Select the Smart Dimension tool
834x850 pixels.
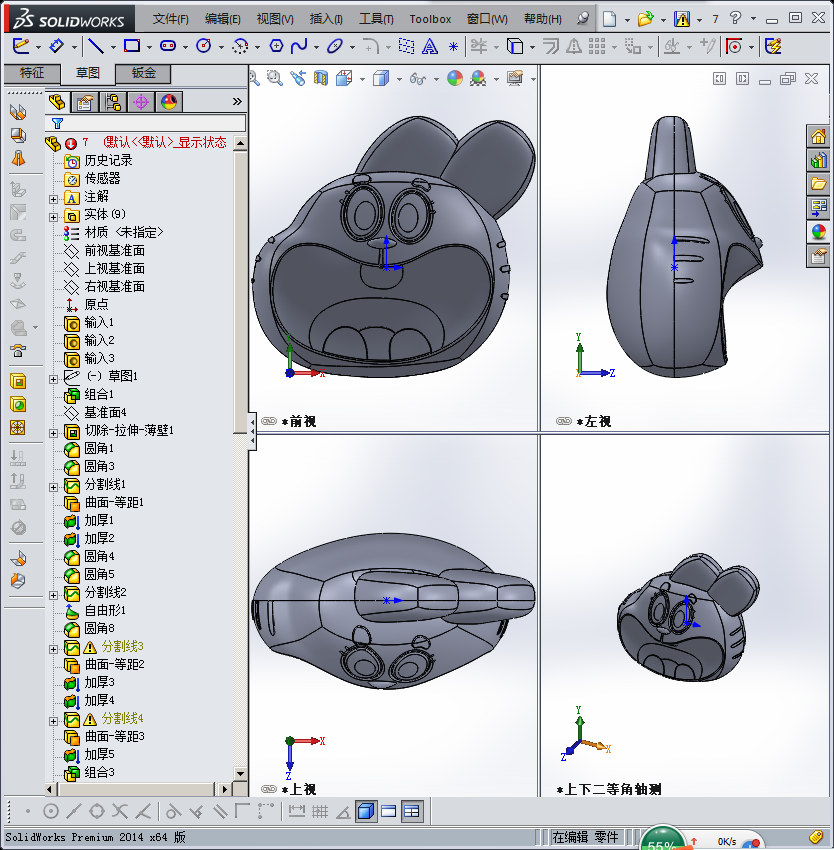pos(57,46)
